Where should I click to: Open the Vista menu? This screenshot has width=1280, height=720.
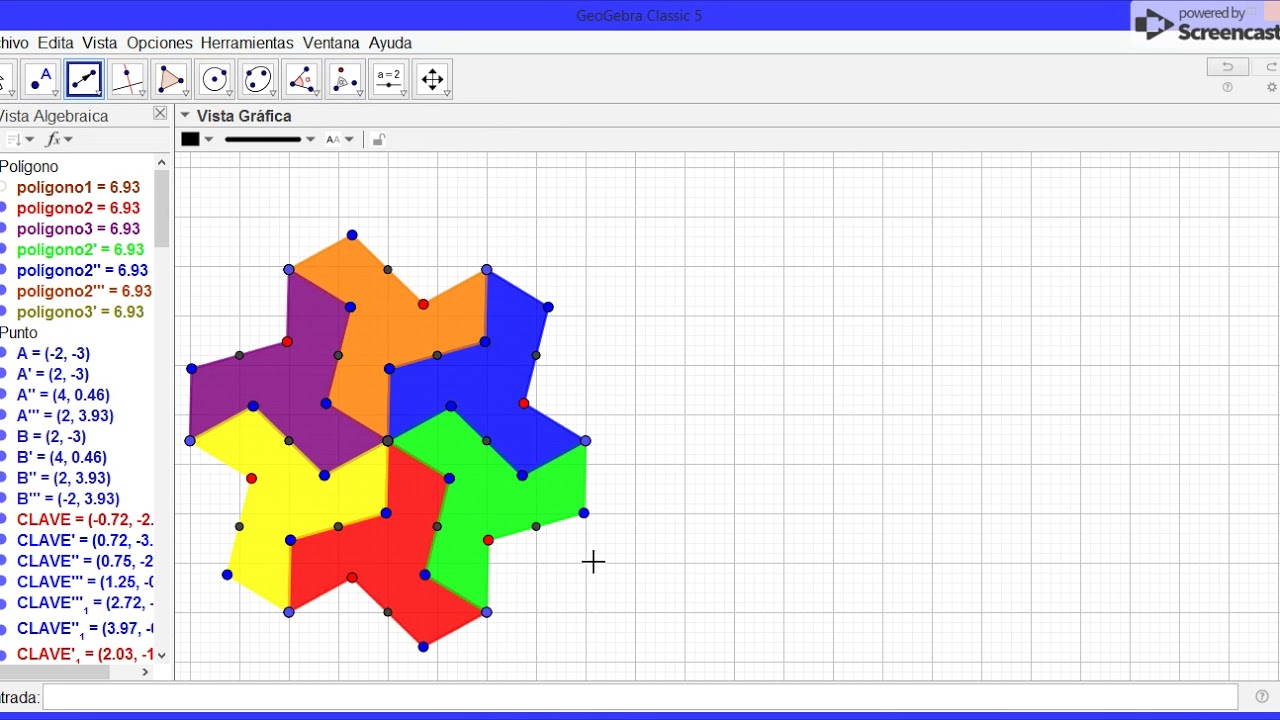(100, 43)
